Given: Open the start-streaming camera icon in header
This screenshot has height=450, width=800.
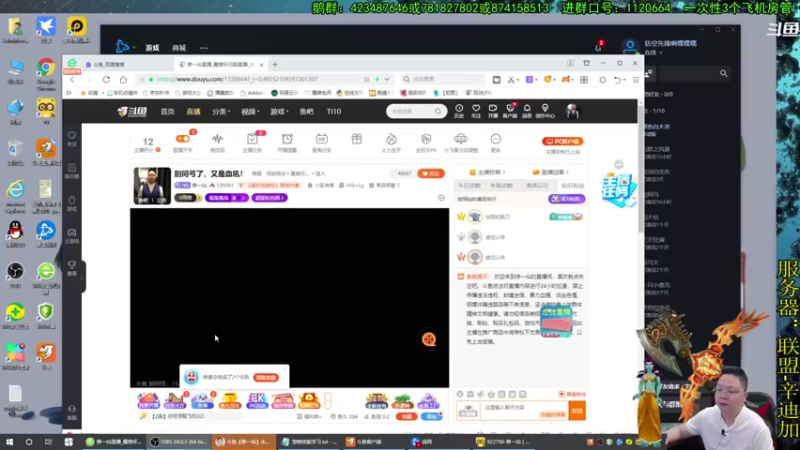Looking at the screenshot, I should coord(492,109).
